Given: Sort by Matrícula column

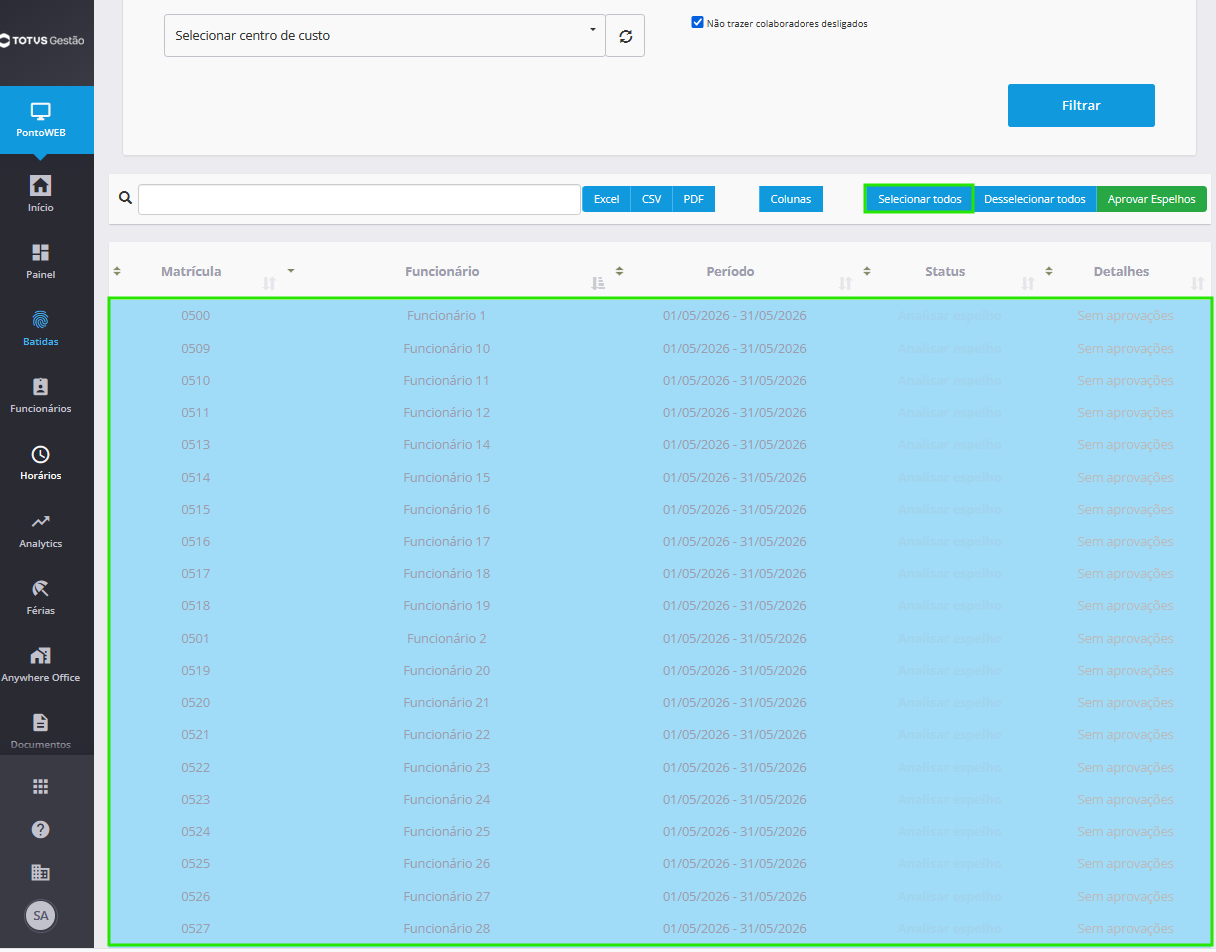Looking at the screenshot, I should coord(191,272).
